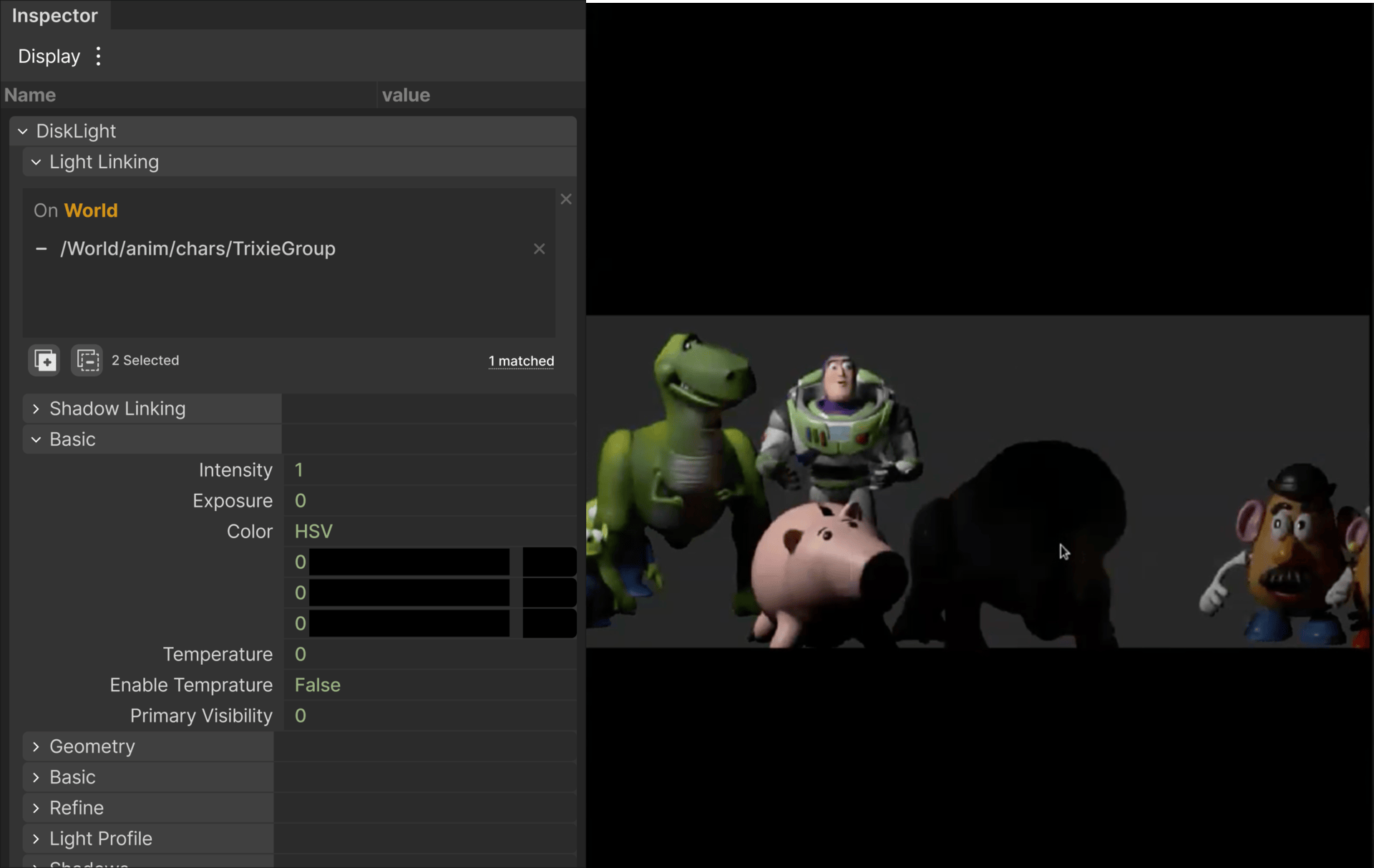The image size is (1374, 868).
Task: Click the orange World link
Action: [x=91, y=210]
